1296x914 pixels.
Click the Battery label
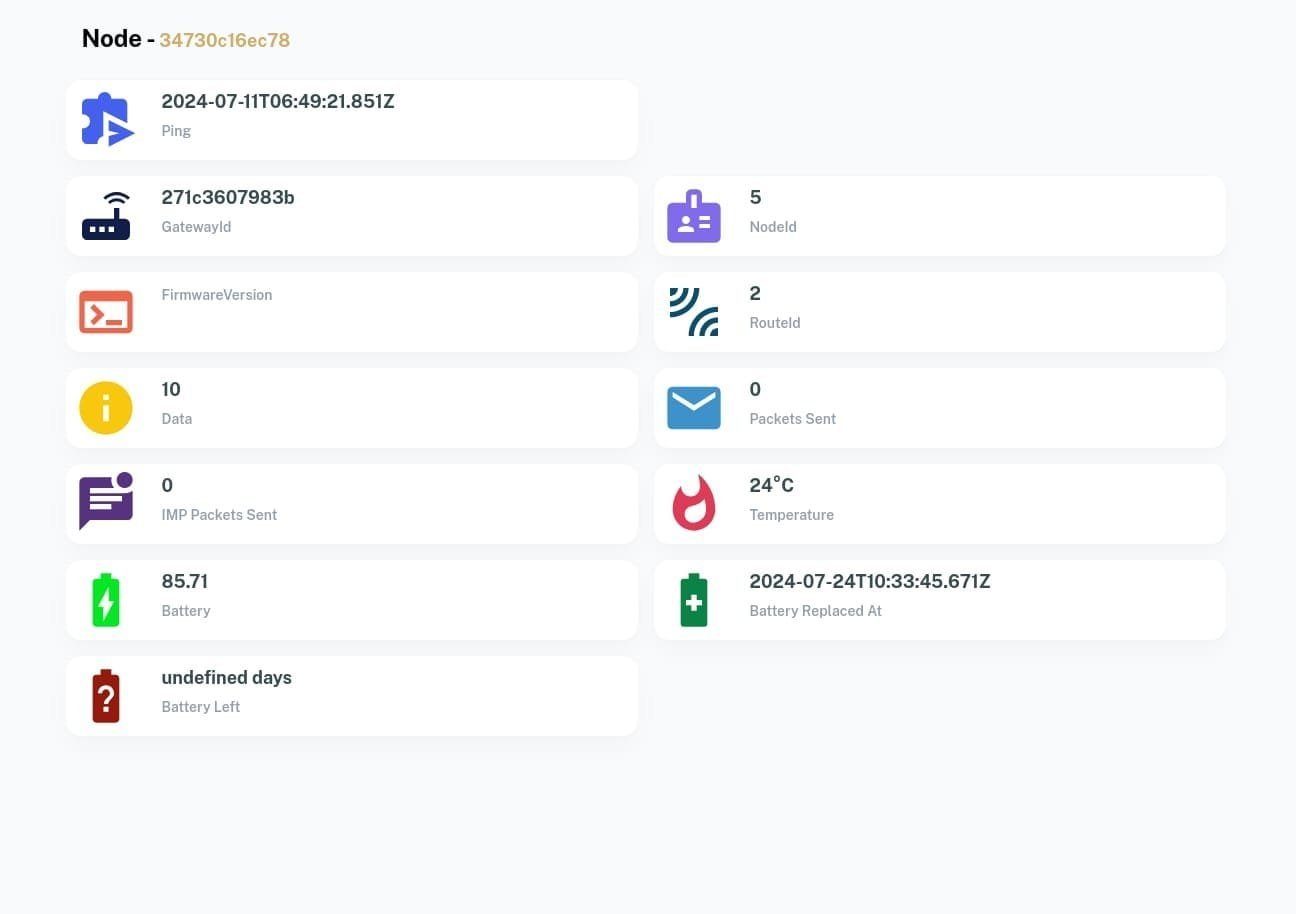point(186,611)
